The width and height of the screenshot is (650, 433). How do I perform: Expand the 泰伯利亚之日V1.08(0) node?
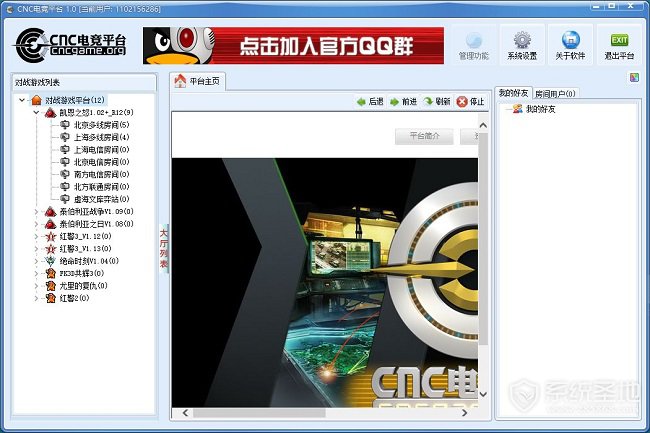point(36,224)
